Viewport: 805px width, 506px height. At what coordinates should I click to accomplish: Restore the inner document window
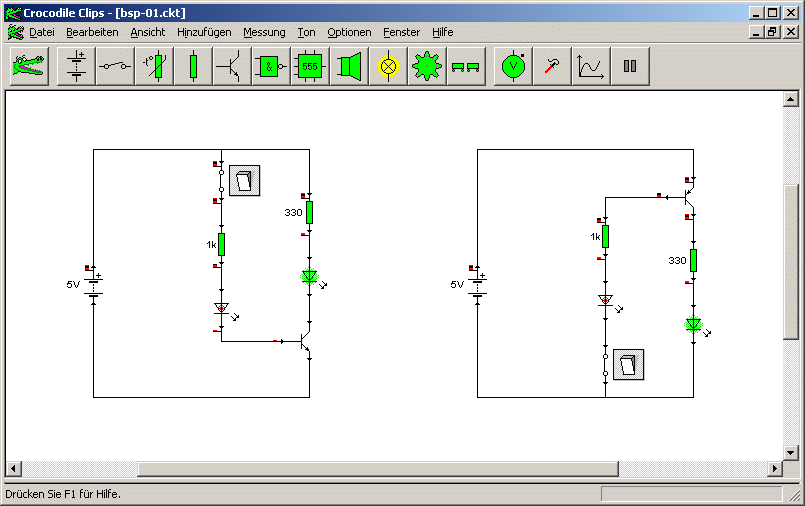point(773,32)
